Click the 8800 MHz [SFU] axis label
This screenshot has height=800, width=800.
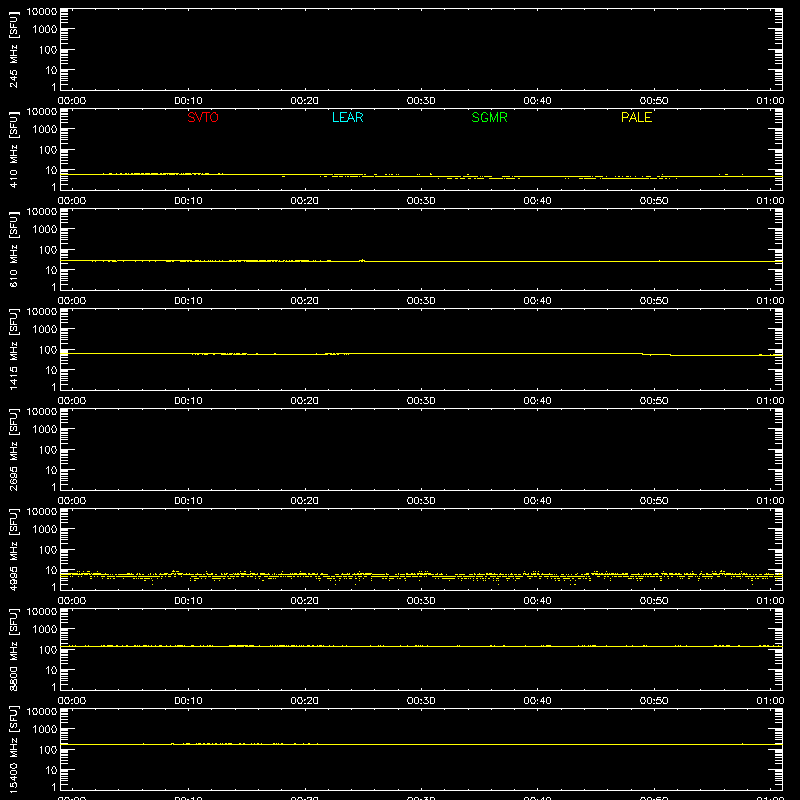(13, 649)
